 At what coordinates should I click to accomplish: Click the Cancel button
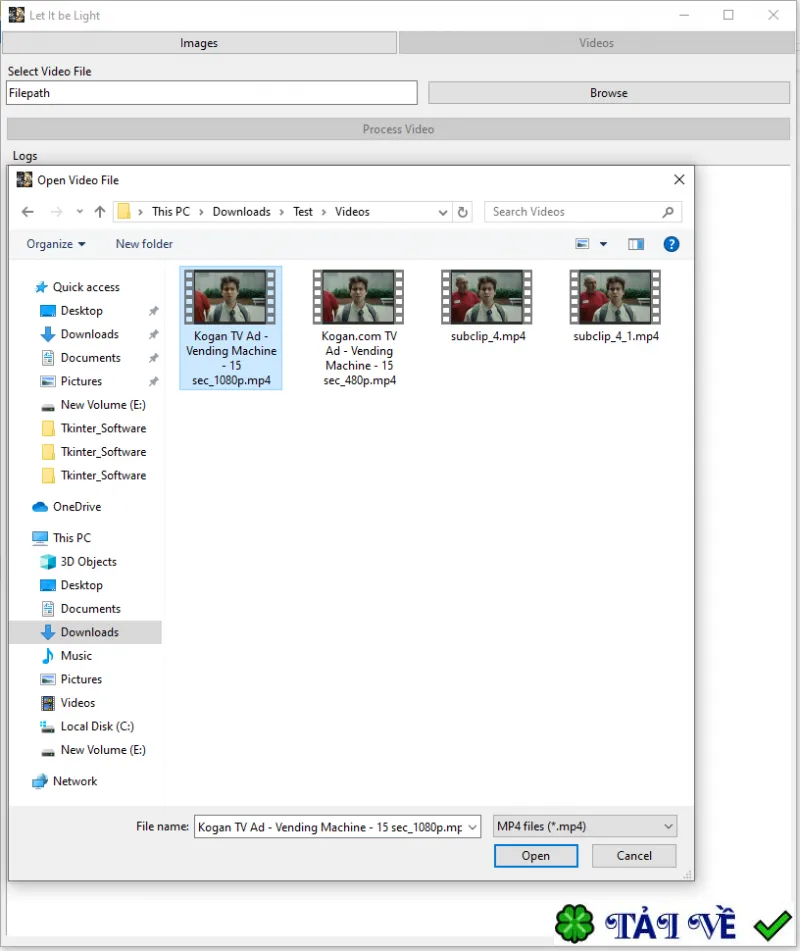click(x=634, y=856)
